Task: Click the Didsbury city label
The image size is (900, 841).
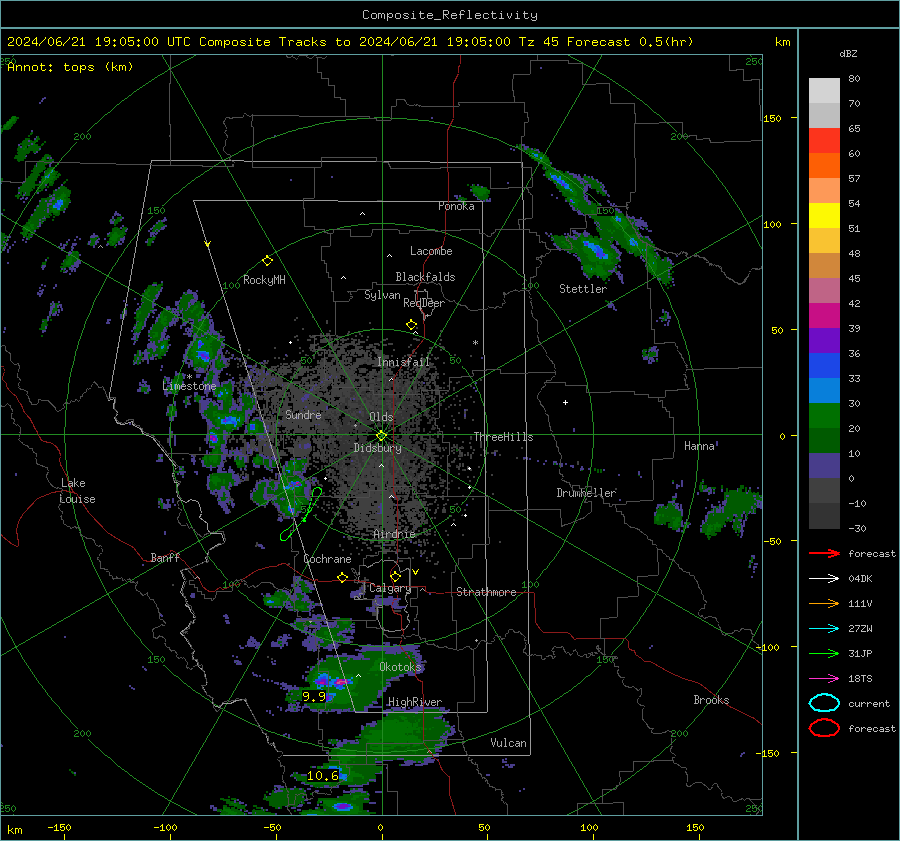Action: (x=377, y=448)
